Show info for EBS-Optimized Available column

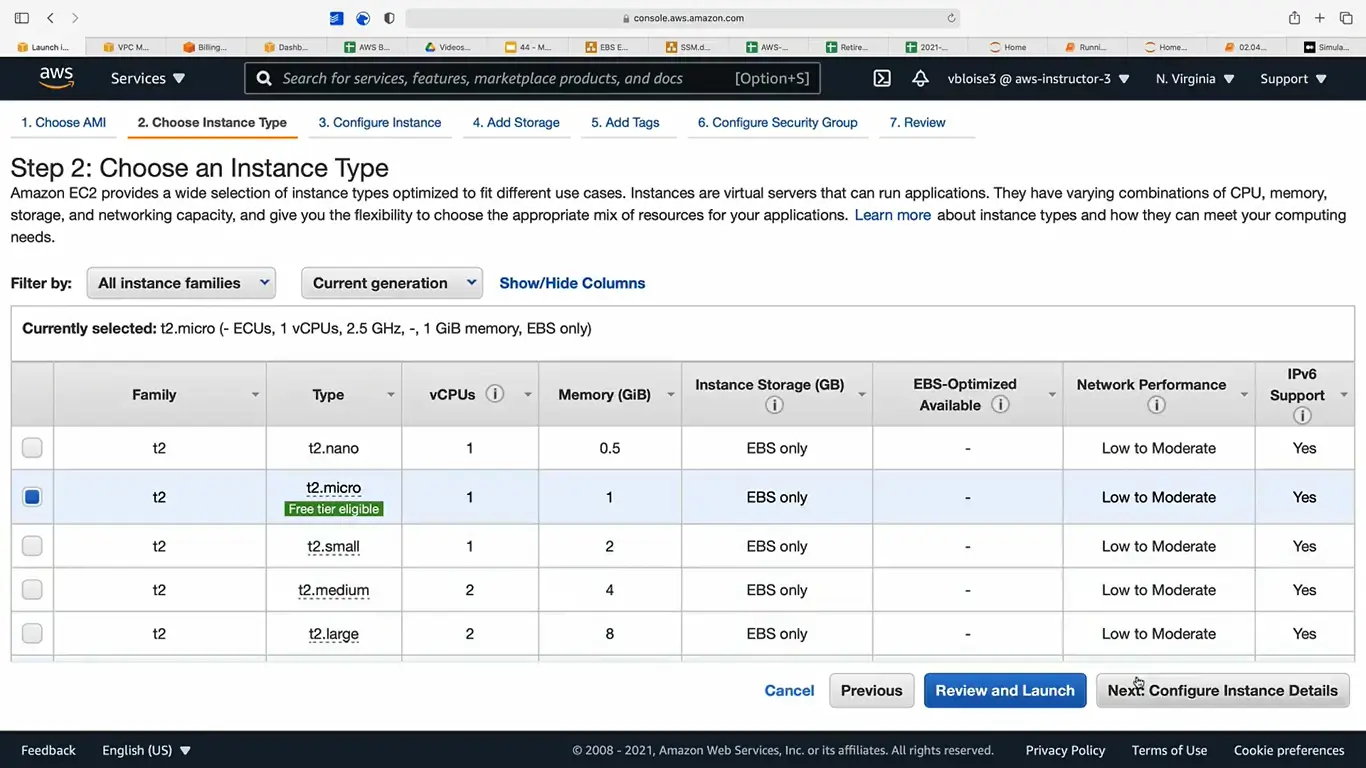click(x=1000, y=405)
